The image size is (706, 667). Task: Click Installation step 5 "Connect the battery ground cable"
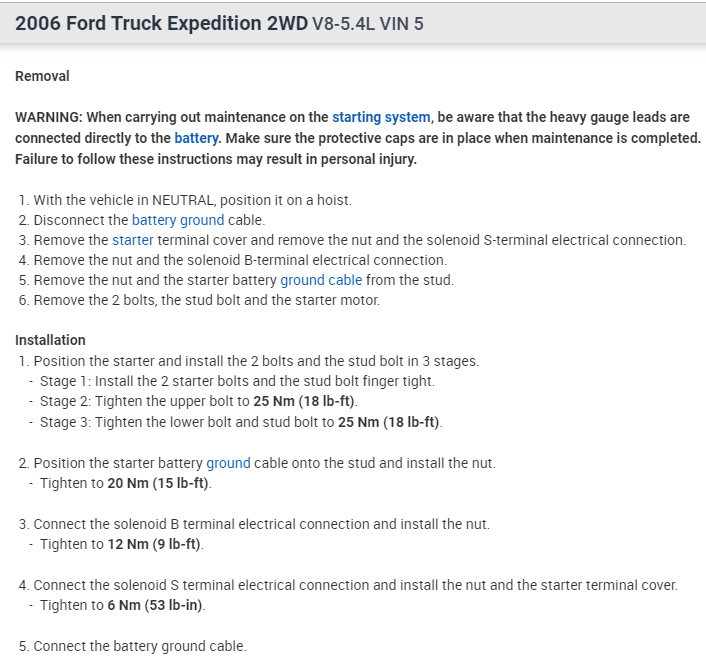tap(139, 646)
